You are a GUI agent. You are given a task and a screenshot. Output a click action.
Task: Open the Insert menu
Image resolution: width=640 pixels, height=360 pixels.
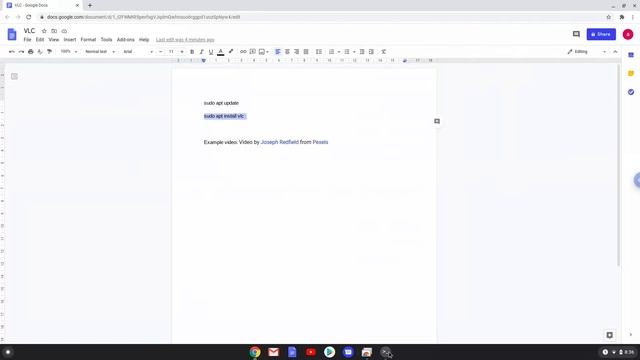point(70,40)
